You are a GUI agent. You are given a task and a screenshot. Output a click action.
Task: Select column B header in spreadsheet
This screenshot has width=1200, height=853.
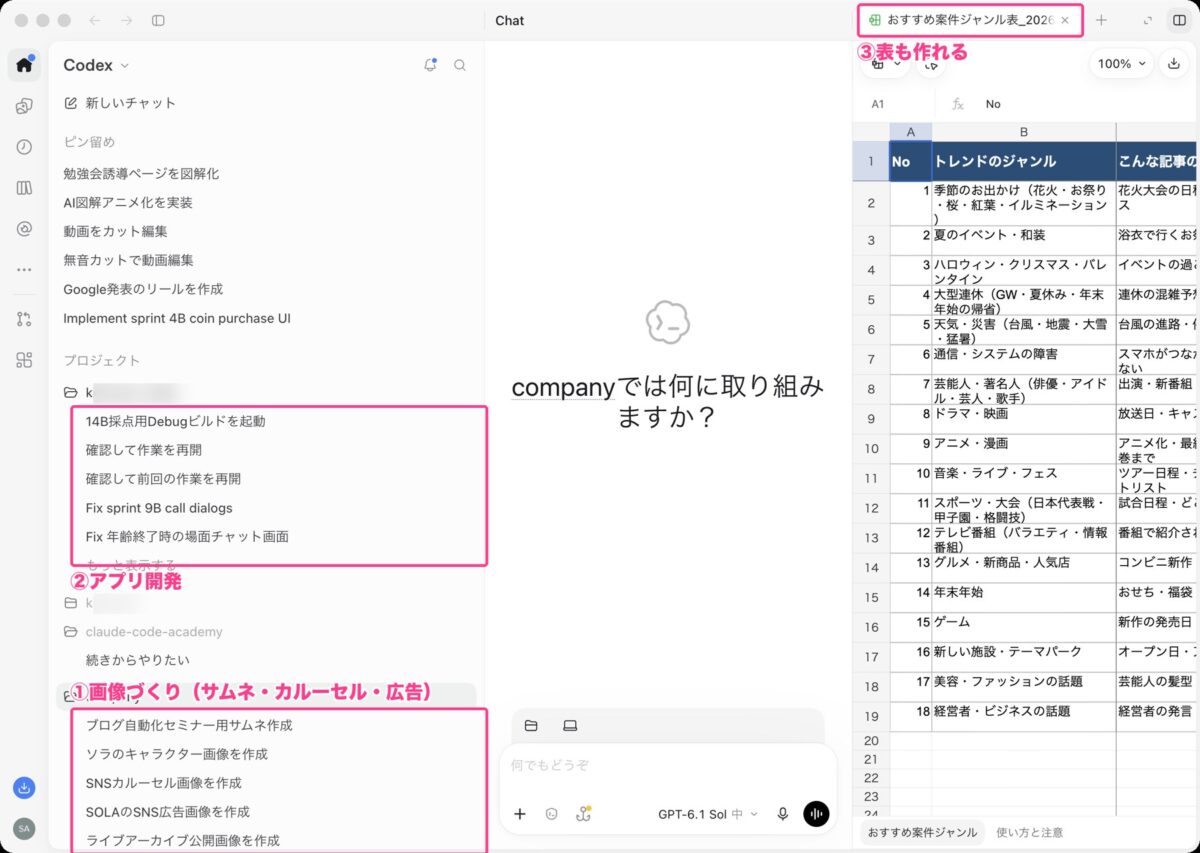1024,132
